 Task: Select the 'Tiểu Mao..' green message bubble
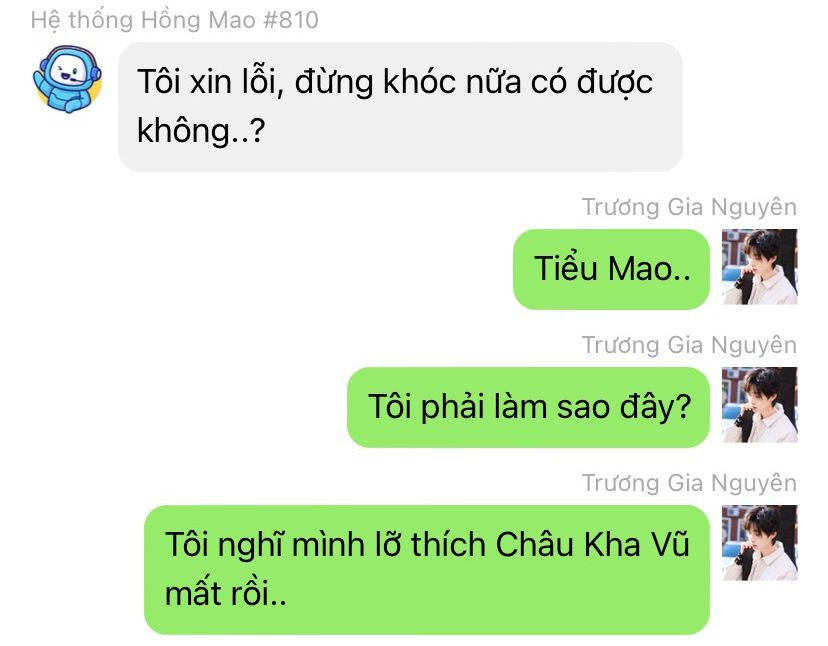pos(611,269)
